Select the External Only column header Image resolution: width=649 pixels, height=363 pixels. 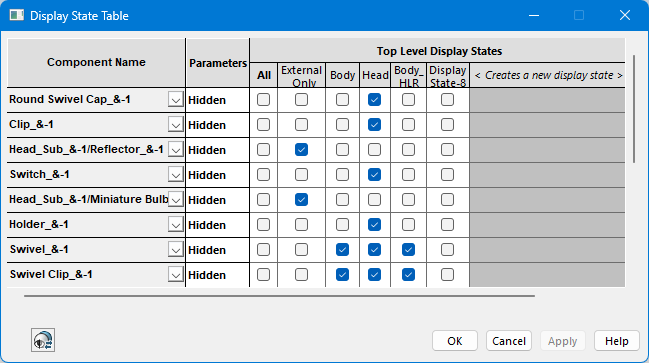point(301,75)
